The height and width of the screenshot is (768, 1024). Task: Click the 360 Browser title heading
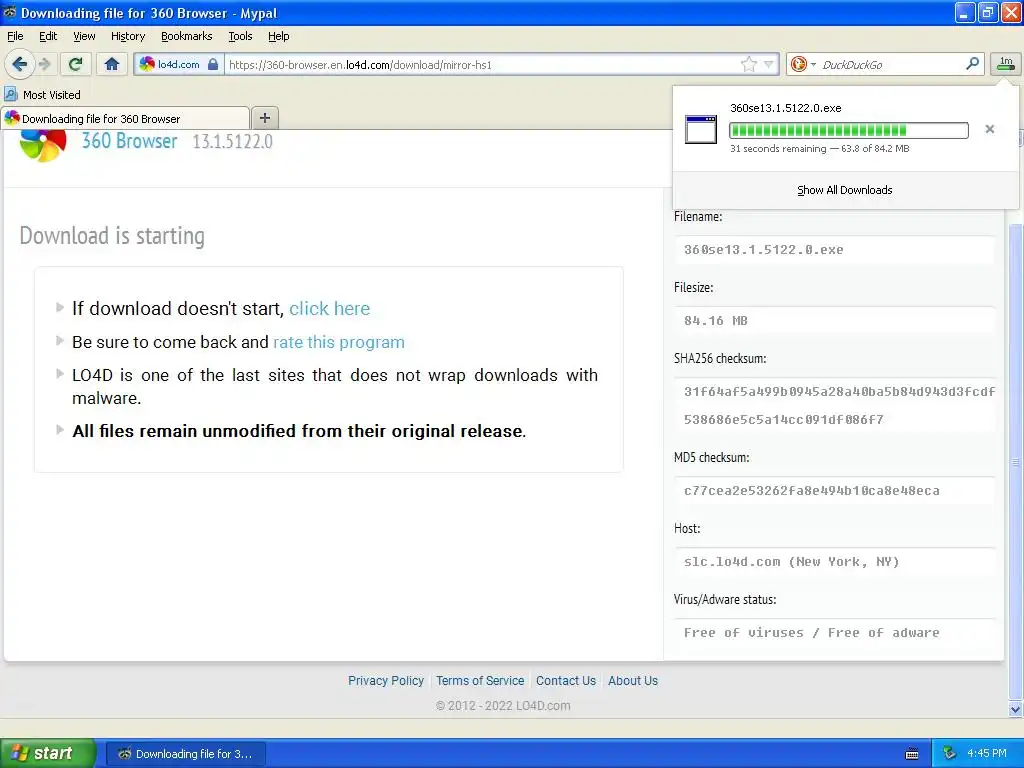(x=129, y=141)
